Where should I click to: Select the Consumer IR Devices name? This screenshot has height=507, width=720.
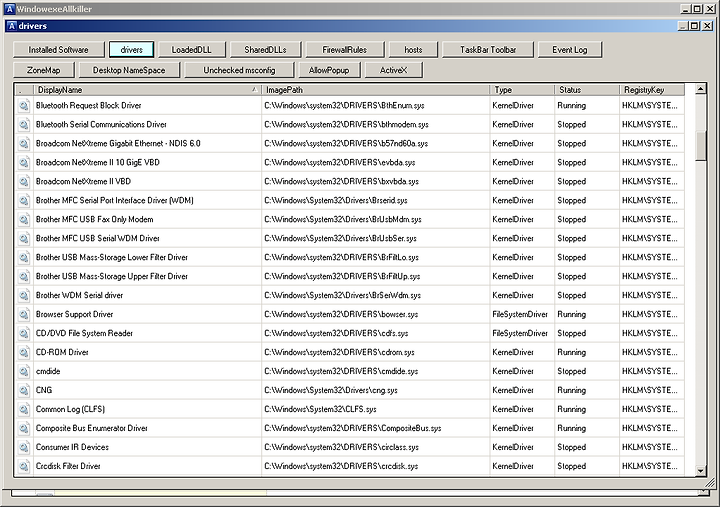pyautogui.click(x=72, y=447)
